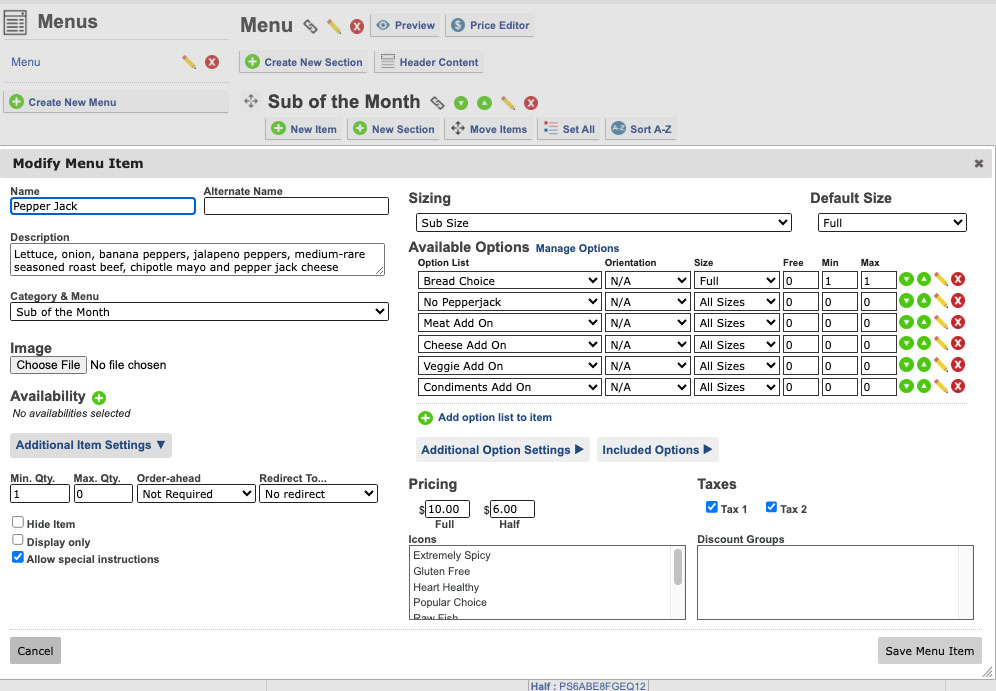996x691 pixels.
Task: Open Header Content
Action: pyautogui.click(x=429, y=62)
